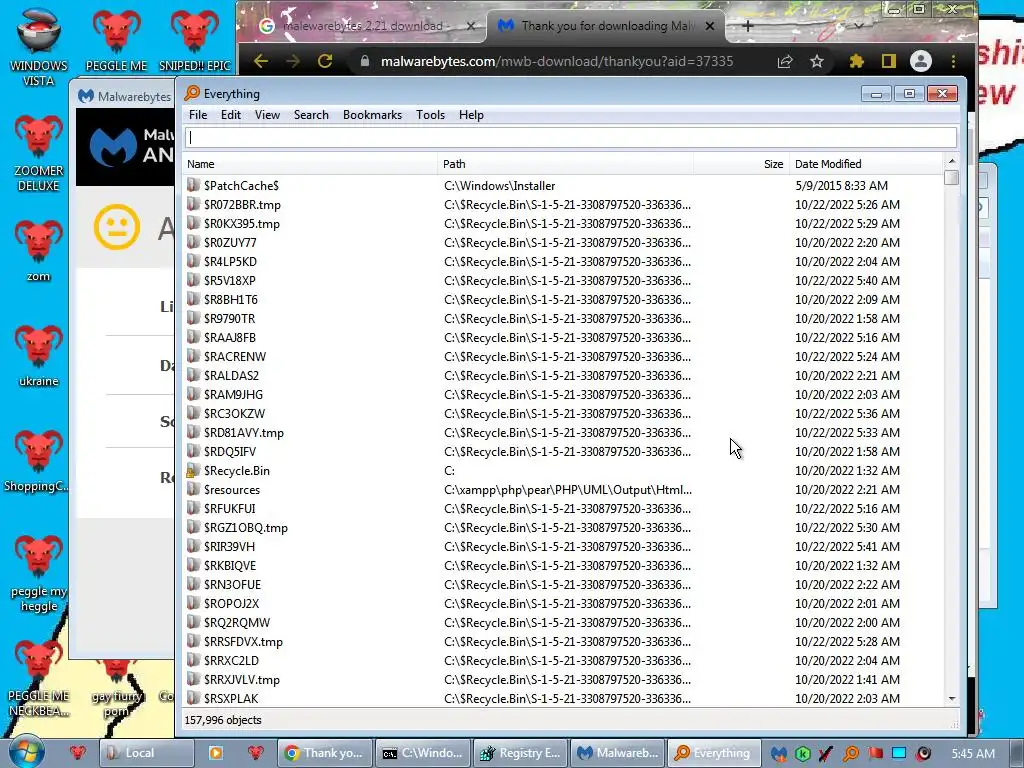Screen dimensions: 1024x768
Task: Select the $PatchCache$ folder row
Action: [563, 185]
